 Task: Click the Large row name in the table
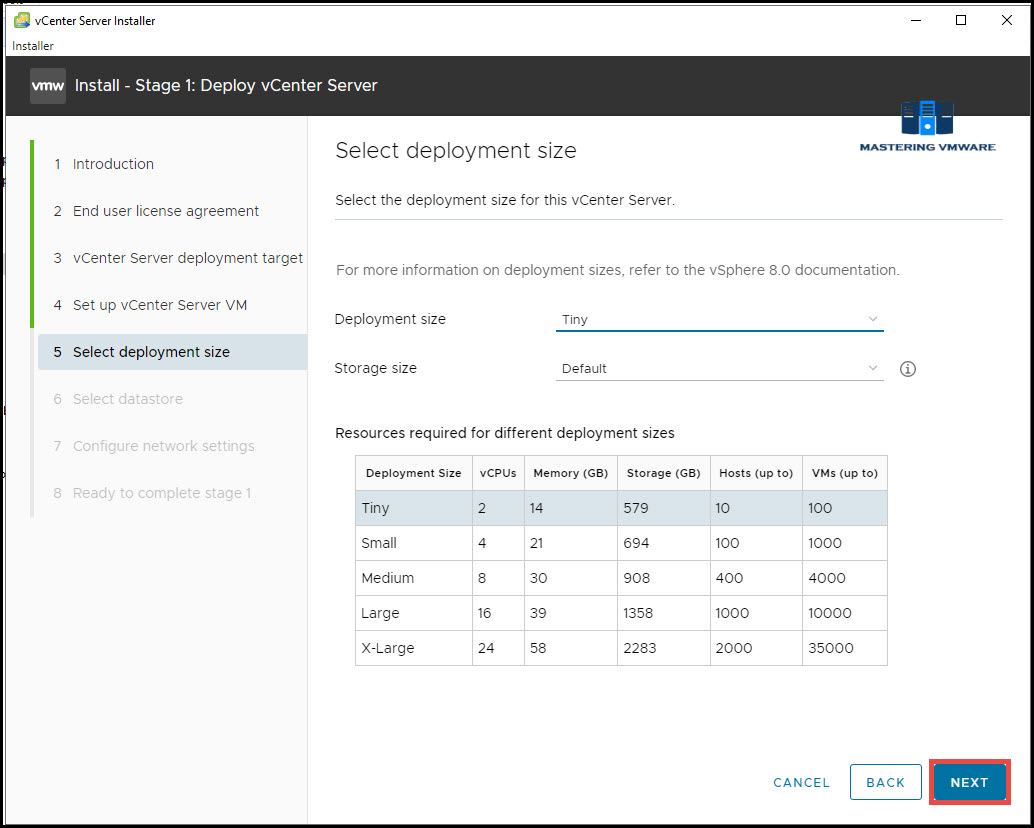coord(380,613)
